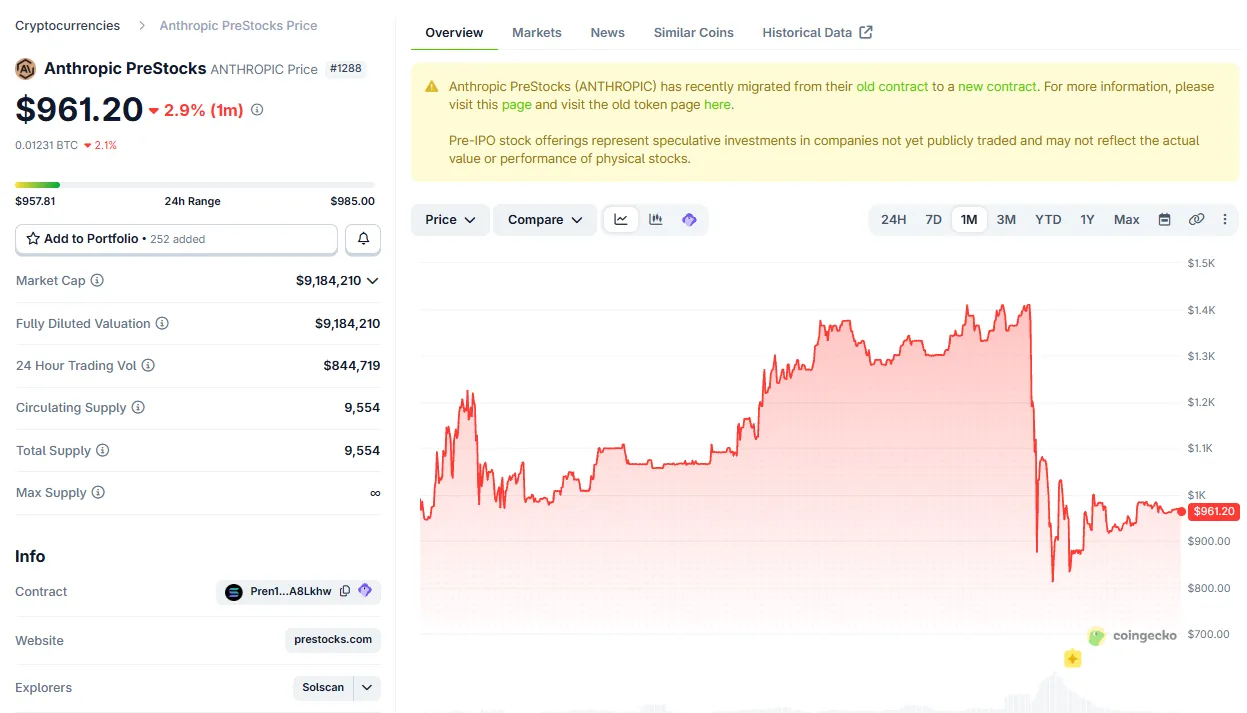Click the yellow warning triangle icon
The width and height of the screenshot is (1247, 713).
[431, 87]
